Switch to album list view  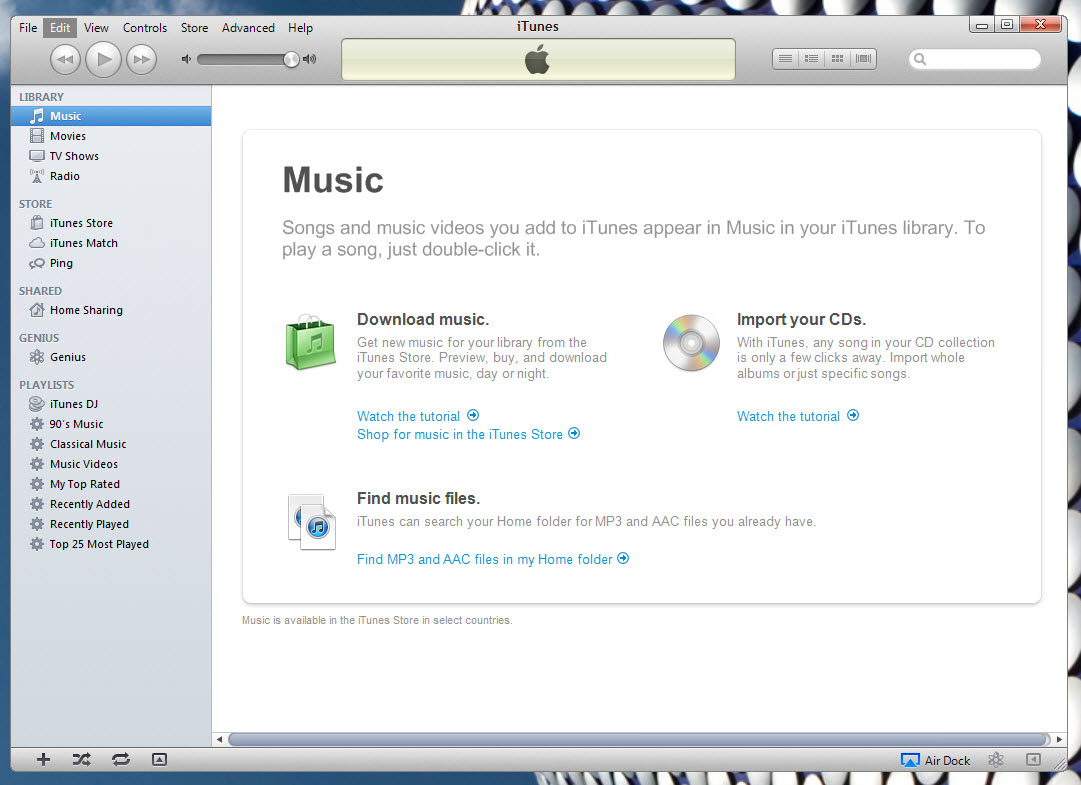pyautogui.click(x=811, y=59)
